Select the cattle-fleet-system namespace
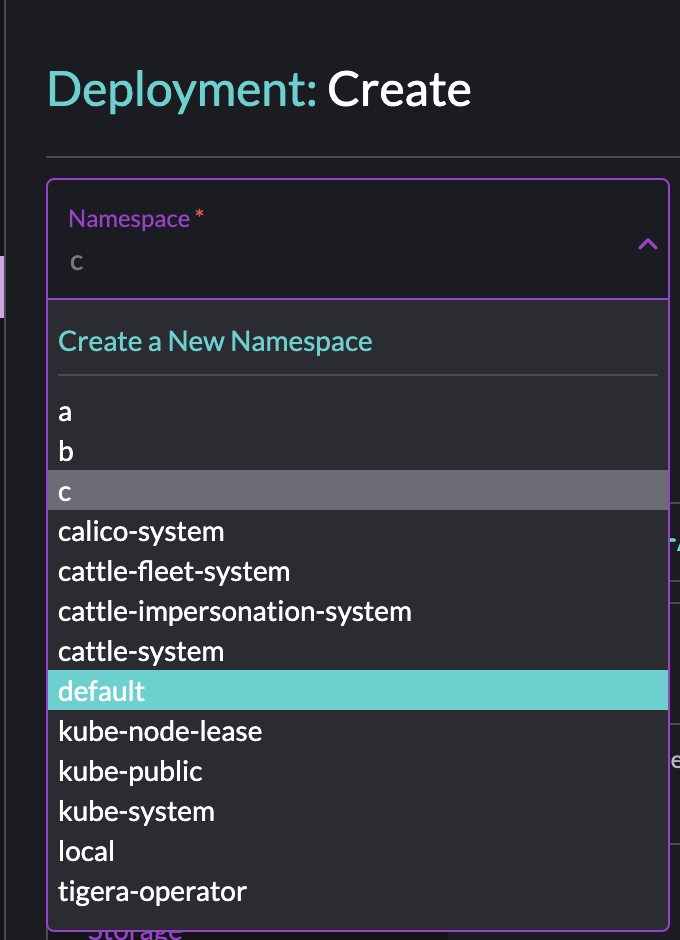Screen dimensions: 680x940 (174, 571)
